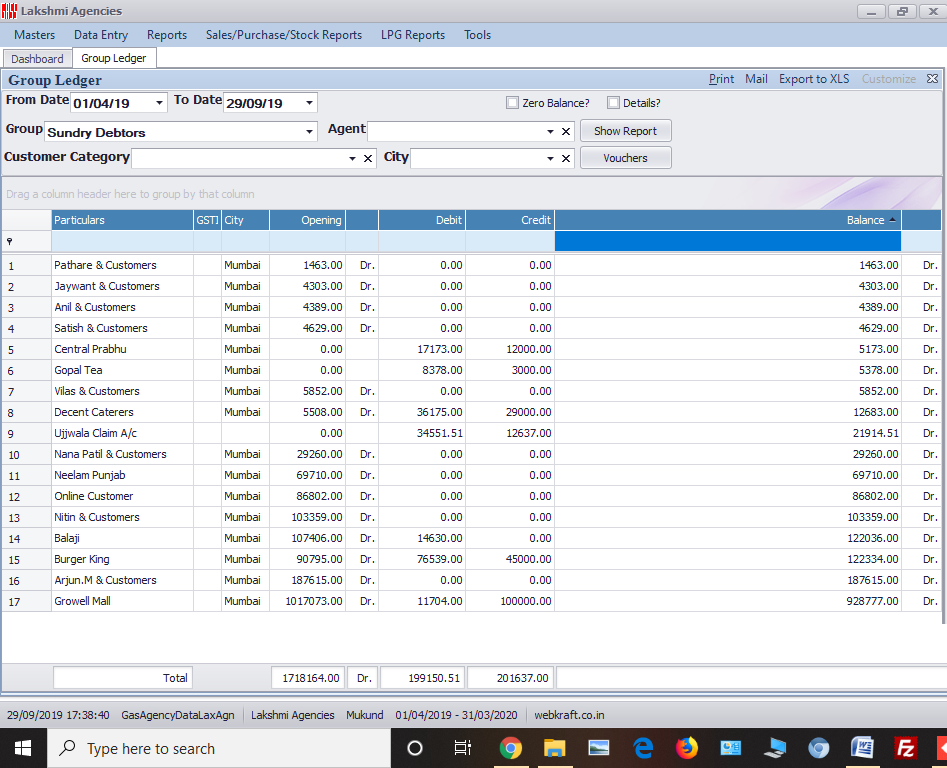Clear the City filter using the X icon
The image size is (947, 768).
(566, 157)
